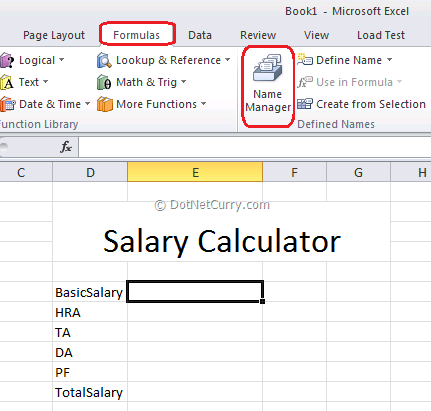Viewport: 431px width, 411px height.
Task: Click the Math & Trig label
Action: [146, 82]
